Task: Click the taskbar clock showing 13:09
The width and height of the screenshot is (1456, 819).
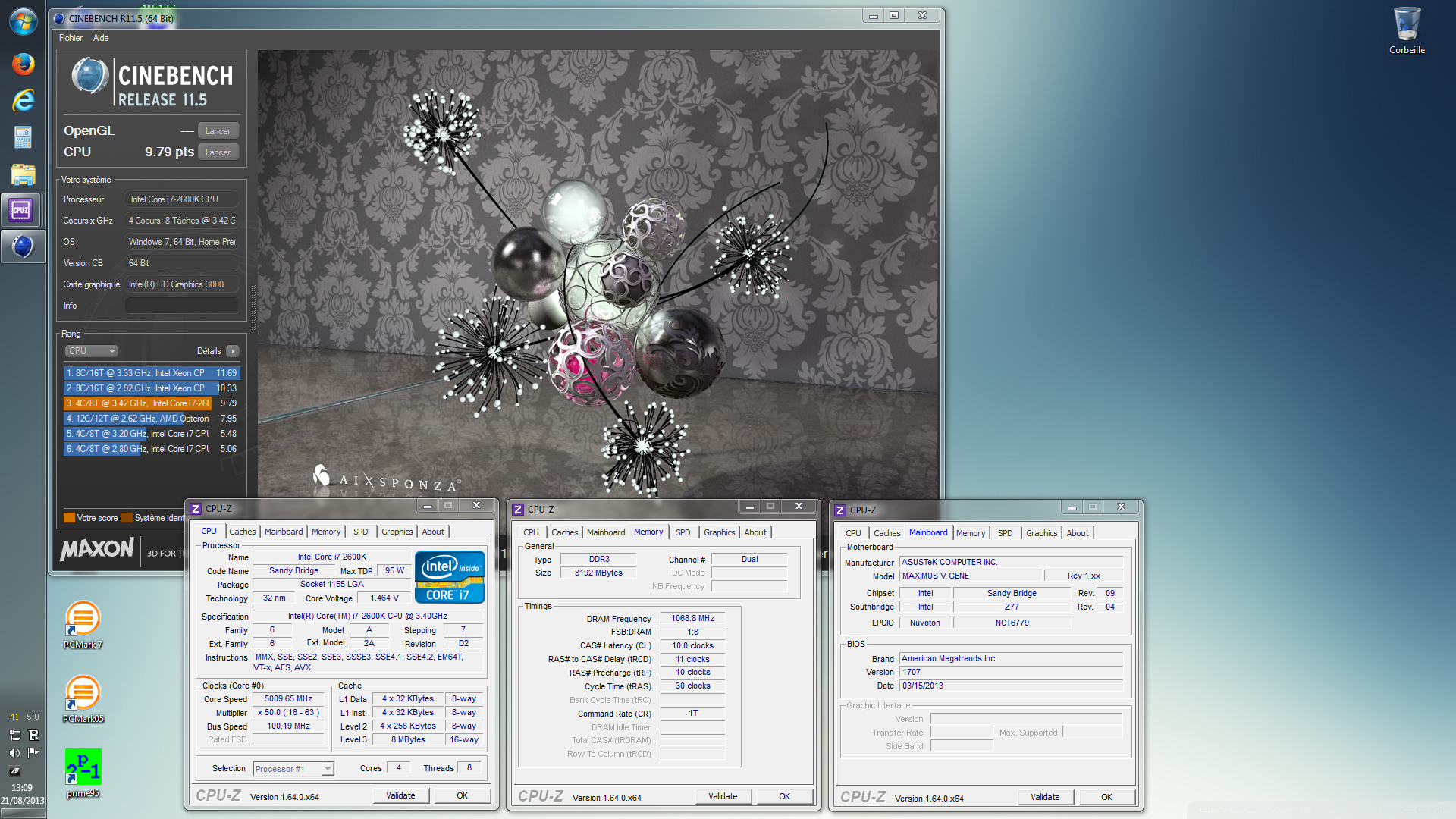Action: coord(22,788)
